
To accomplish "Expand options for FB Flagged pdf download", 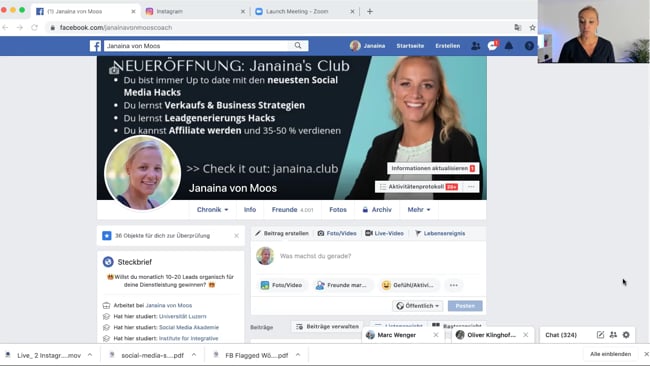I will (298, 355).
